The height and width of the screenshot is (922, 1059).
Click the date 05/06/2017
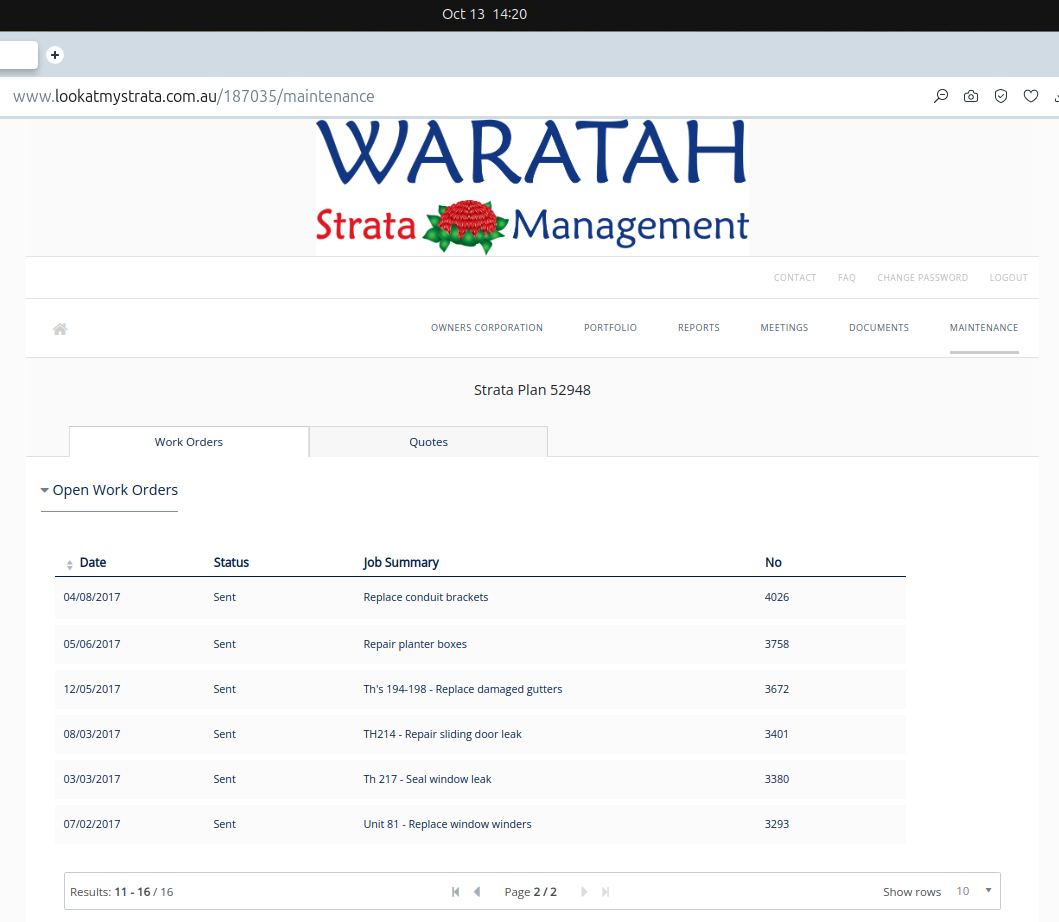[92, 644]
